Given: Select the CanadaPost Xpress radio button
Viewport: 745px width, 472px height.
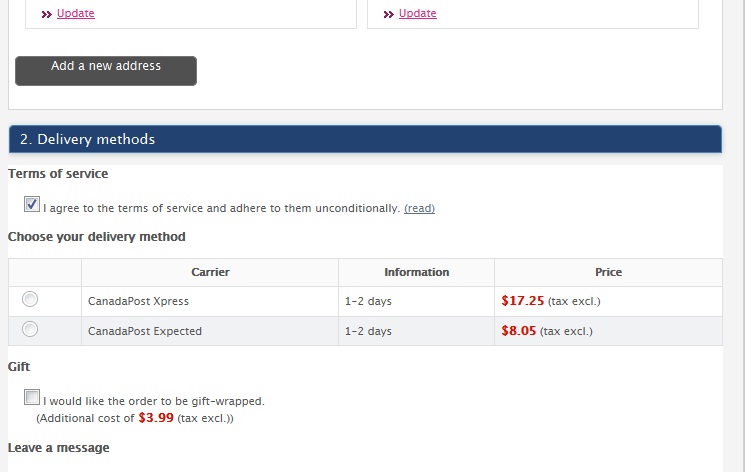Looking at the screenshot, I should pos(30,299).
